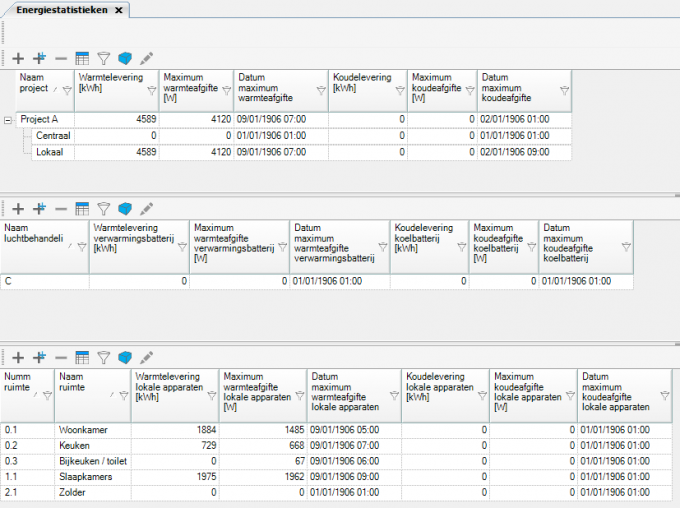
Task: Sort by the Warmtelevering [kWh] project column header
Action: (110, 83)
